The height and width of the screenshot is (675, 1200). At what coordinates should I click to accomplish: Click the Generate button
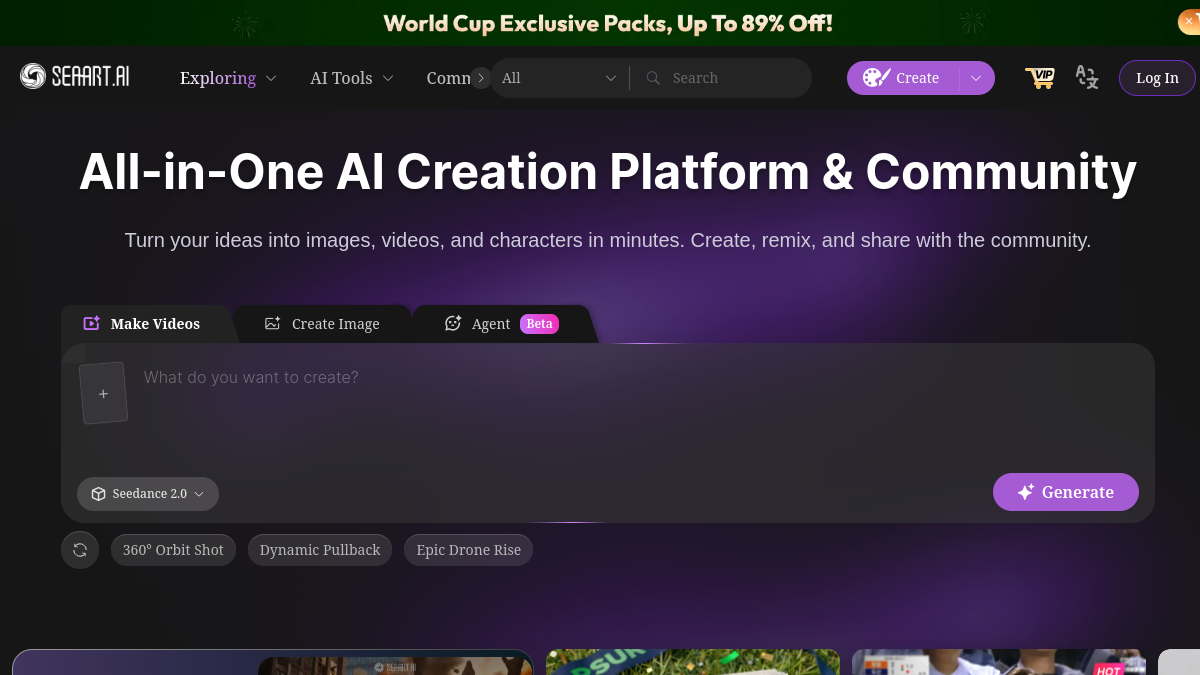click(1066, 492)
